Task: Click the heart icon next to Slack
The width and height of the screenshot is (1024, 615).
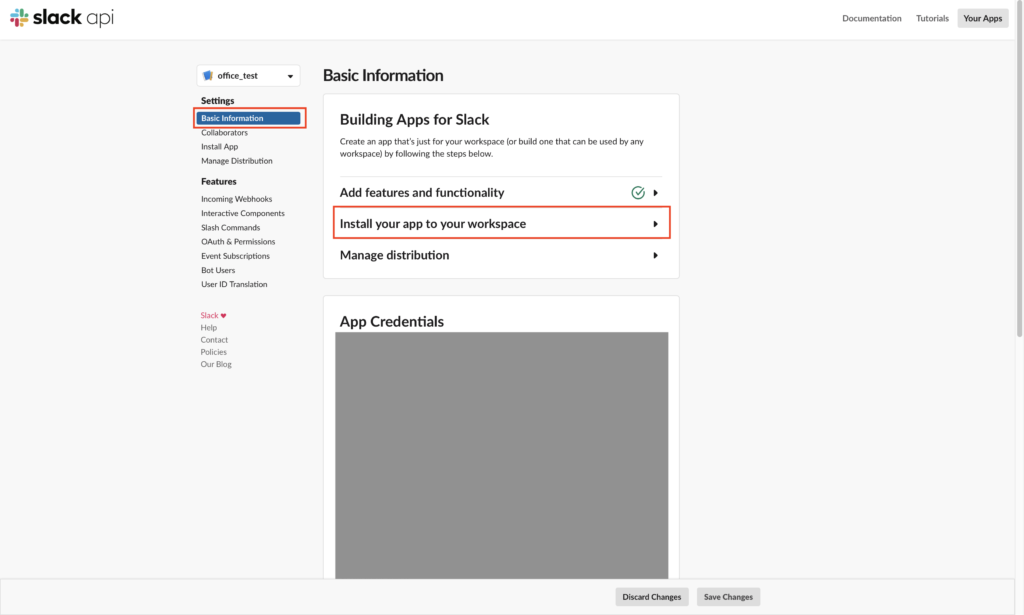Action: [223, 315]
